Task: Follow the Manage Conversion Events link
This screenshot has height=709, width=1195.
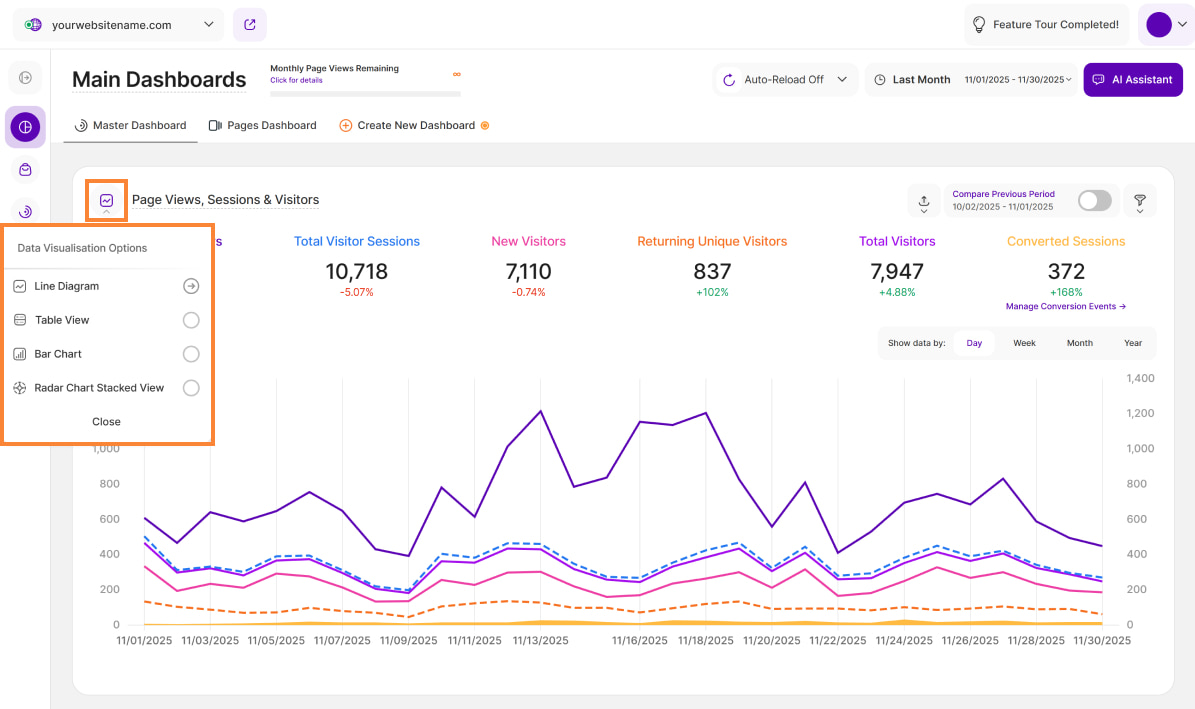Action: pyautogui.click(x=1066, y=307)
